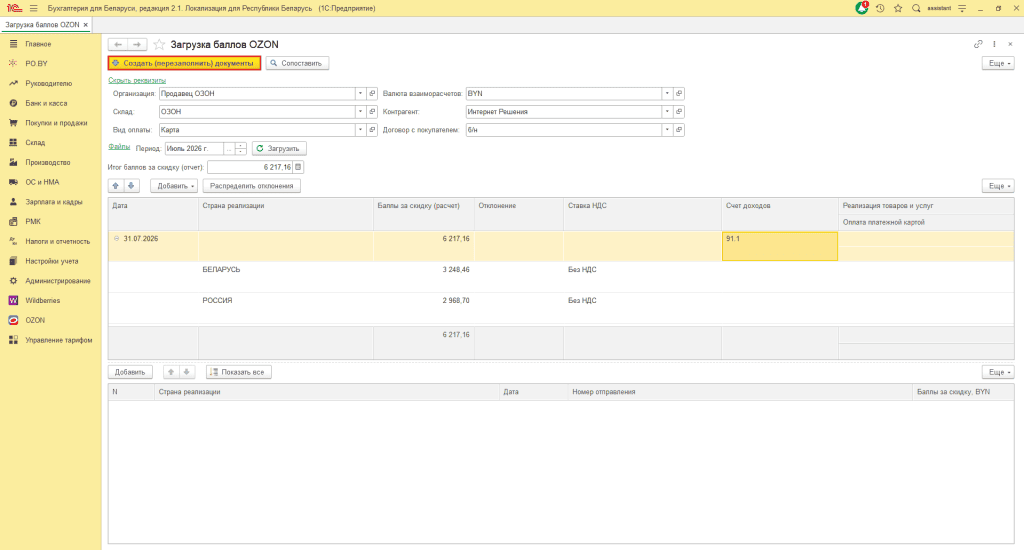The width and height of the screenshot is (1024, 550).
Task: Open the history clock icon
Action: [x=880, y=8]
